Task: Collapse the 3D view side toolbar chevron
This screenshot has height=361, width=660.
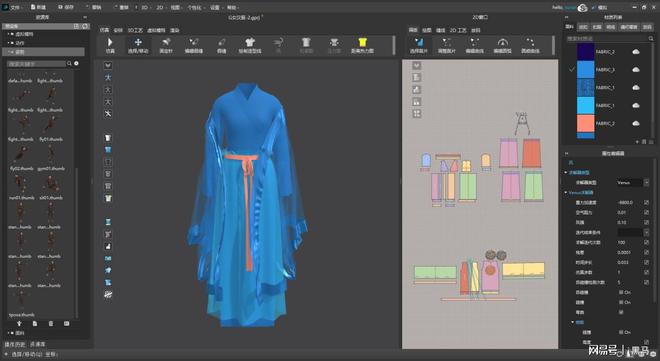Action: click(108, 65)
